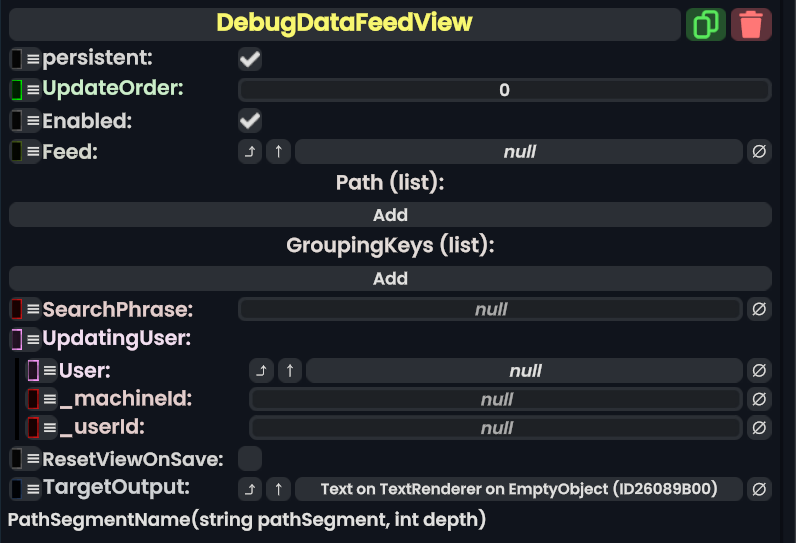Image resolution: width=796 pixels, height=543 pixels.
Task: Click the UpdateOrder value field
Action: coord(504,90)
